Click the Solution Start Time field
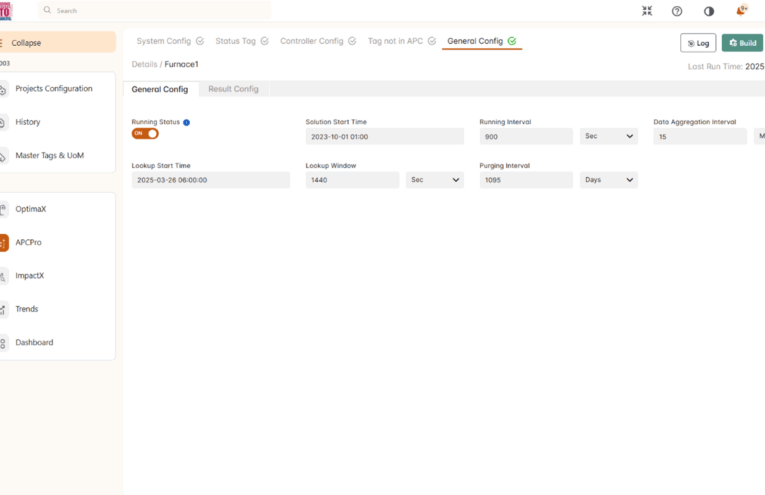The image size is (765, 495). [x=385, y=136]
